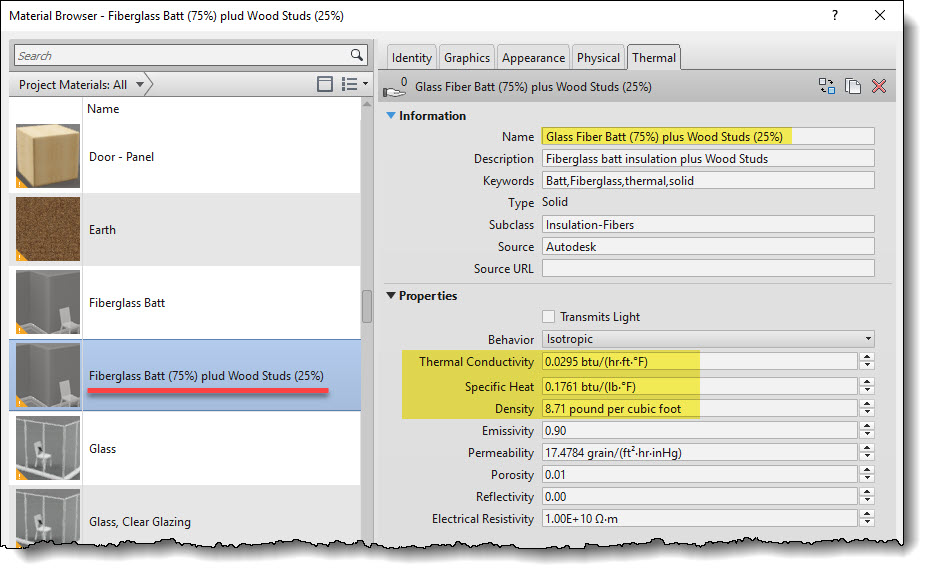Switch to the Physical tab
This screenshot has height=577, width=932.
coord(598,57)
